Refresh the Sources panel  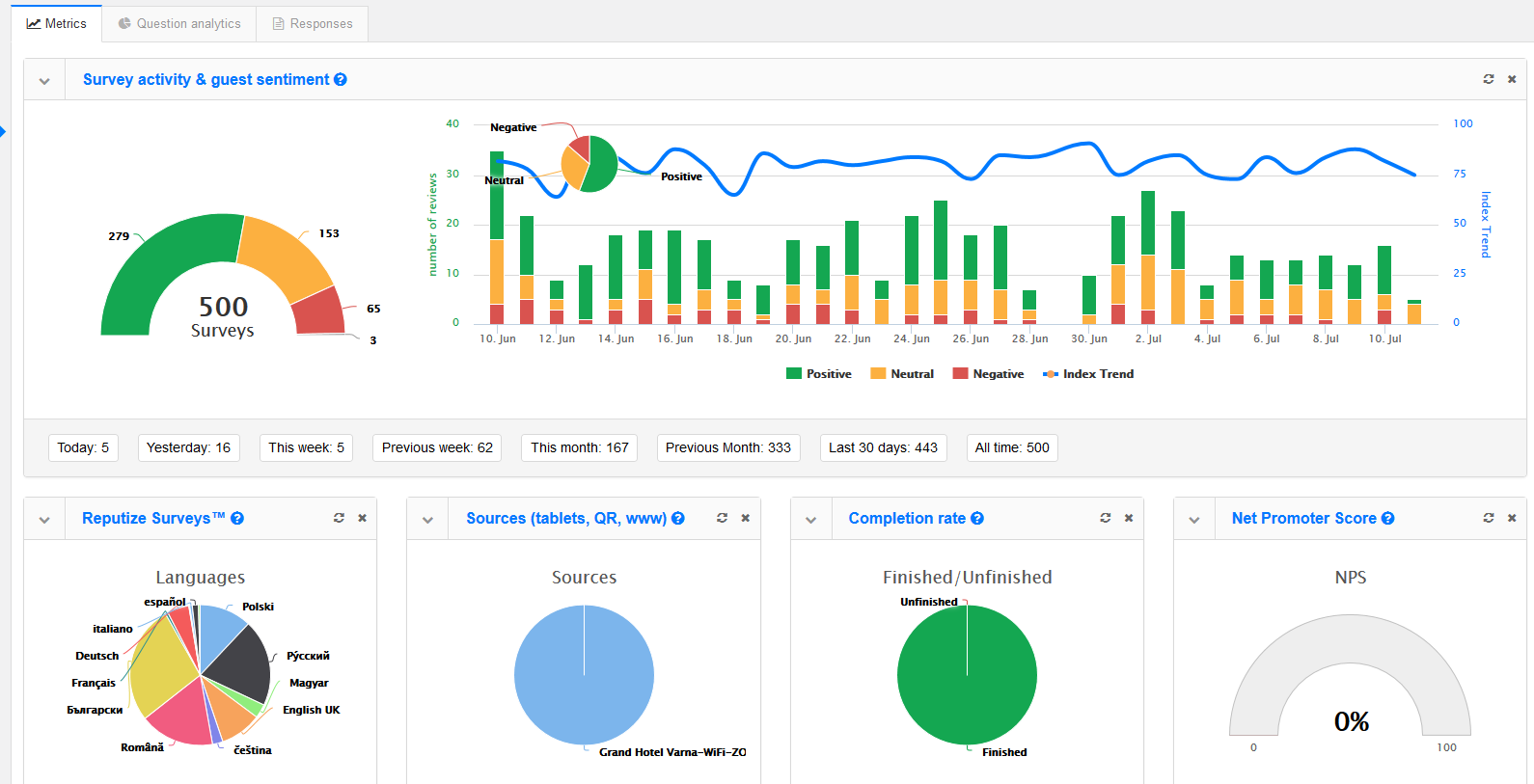click(722, 518)
